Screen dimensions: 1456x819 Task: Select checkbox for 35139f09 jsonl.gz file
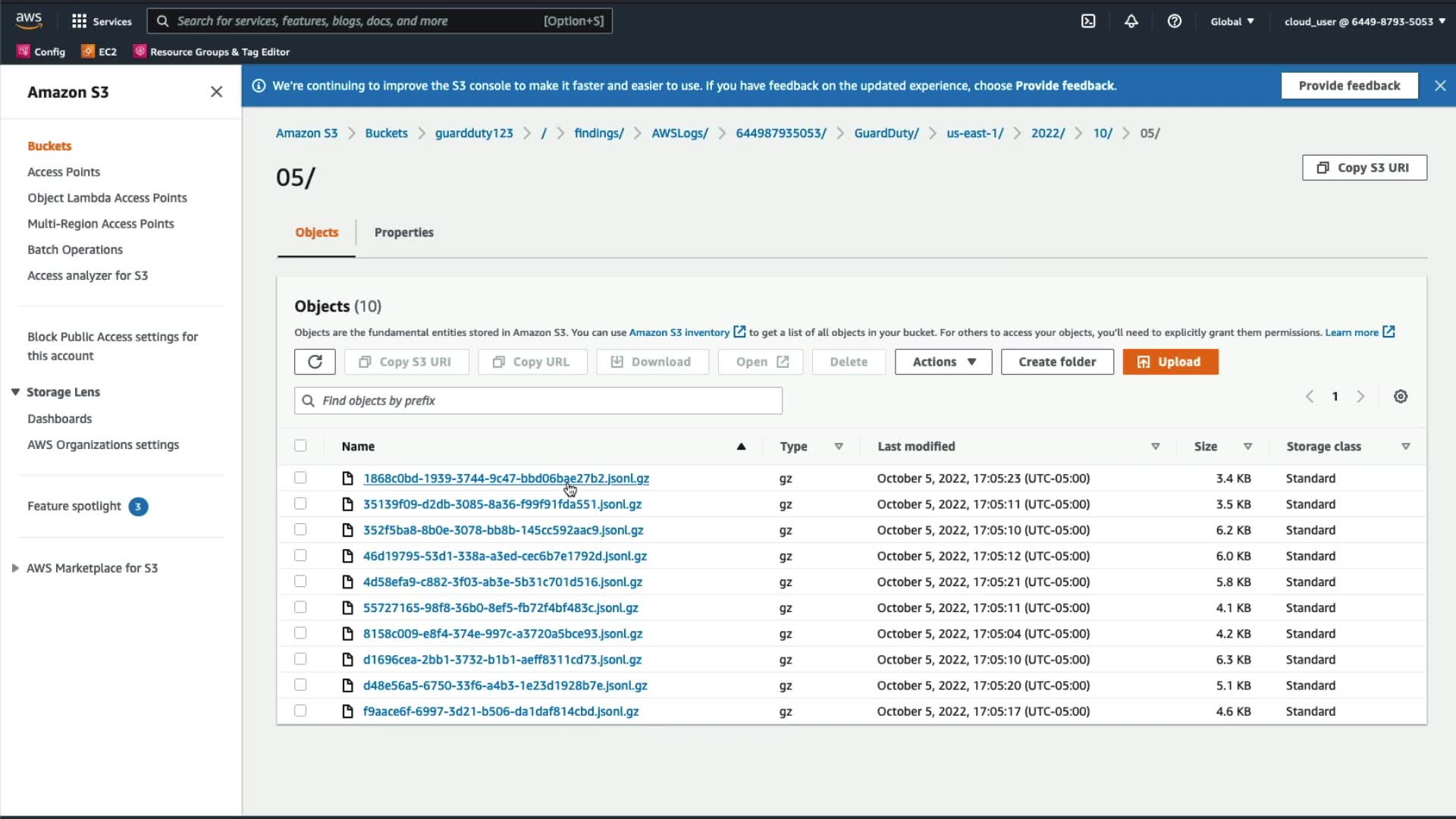coord(300,504)
